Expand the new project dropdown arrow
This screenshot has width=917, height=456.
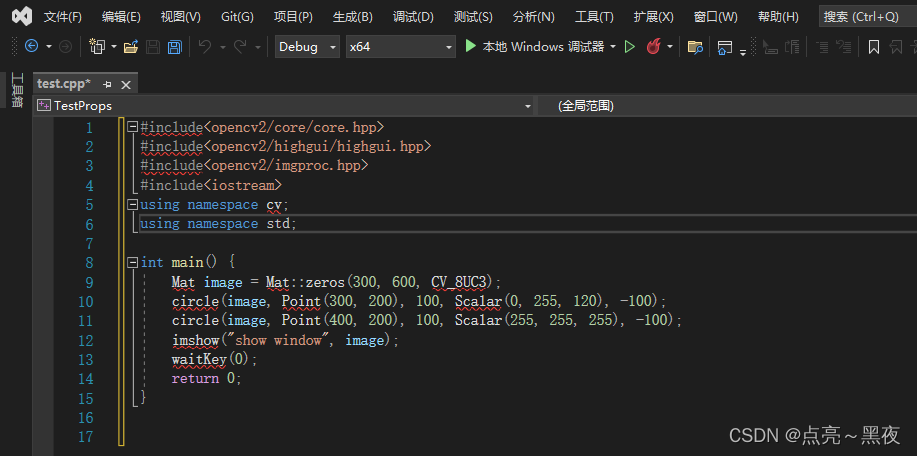pyautogui.click(x=113, y=47)
